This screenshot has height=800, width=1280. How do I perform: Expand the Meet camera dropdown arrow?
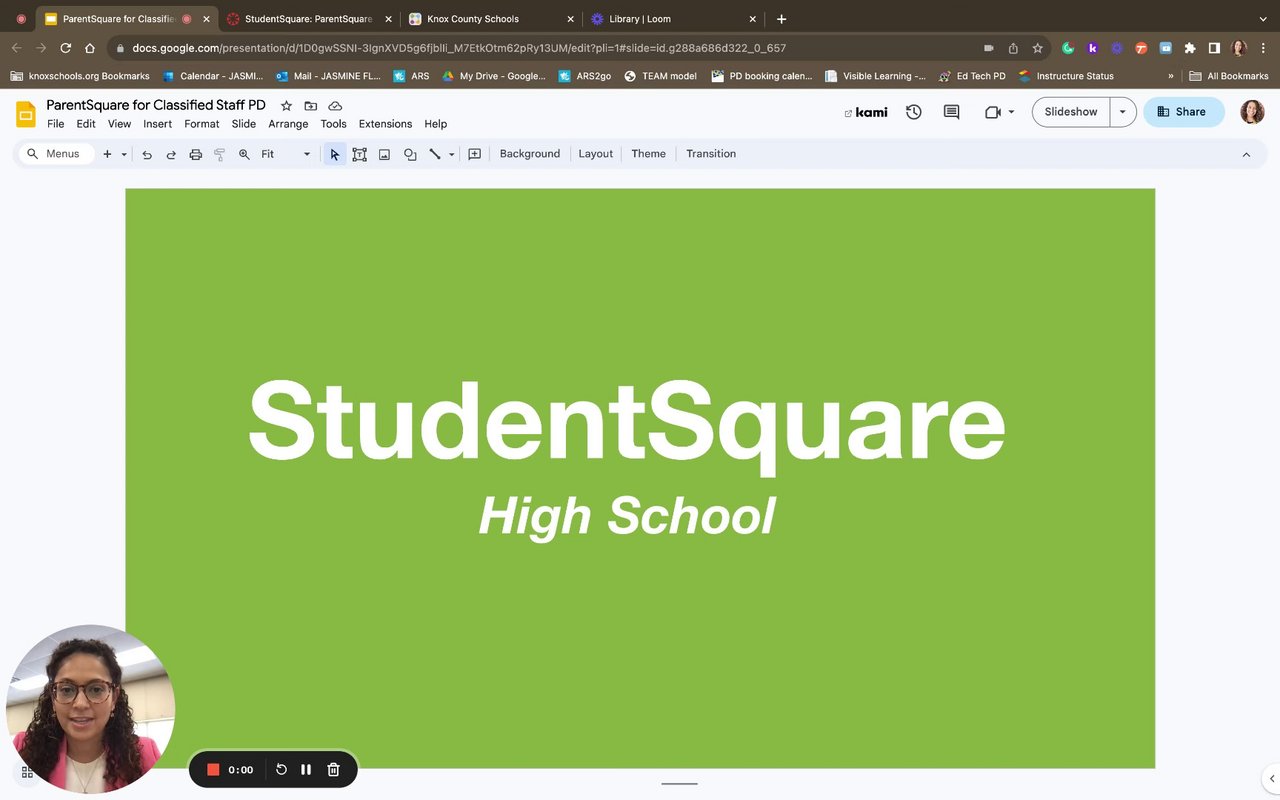1011,112
